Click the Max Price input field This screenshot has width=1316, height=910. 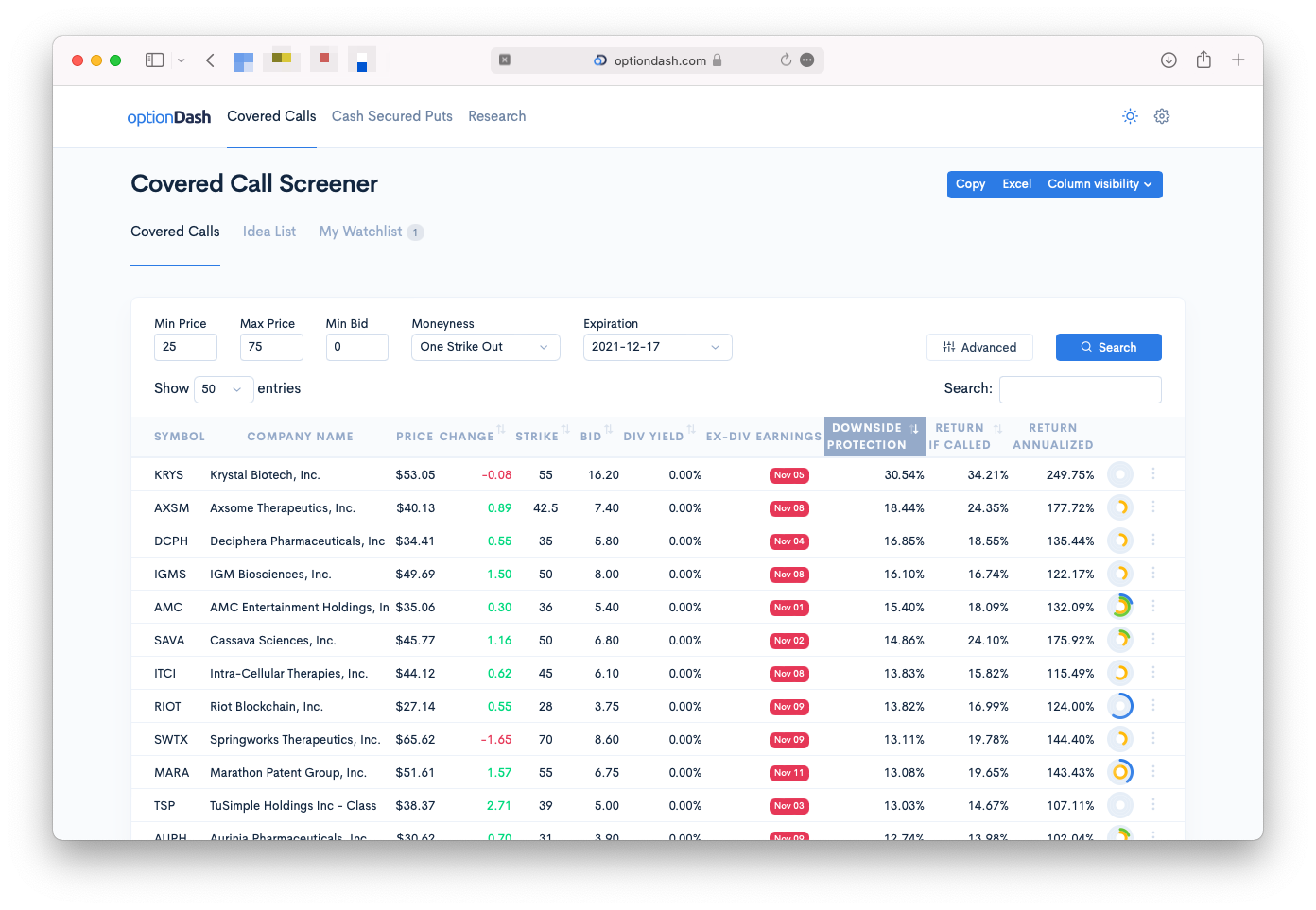[271, 347]
